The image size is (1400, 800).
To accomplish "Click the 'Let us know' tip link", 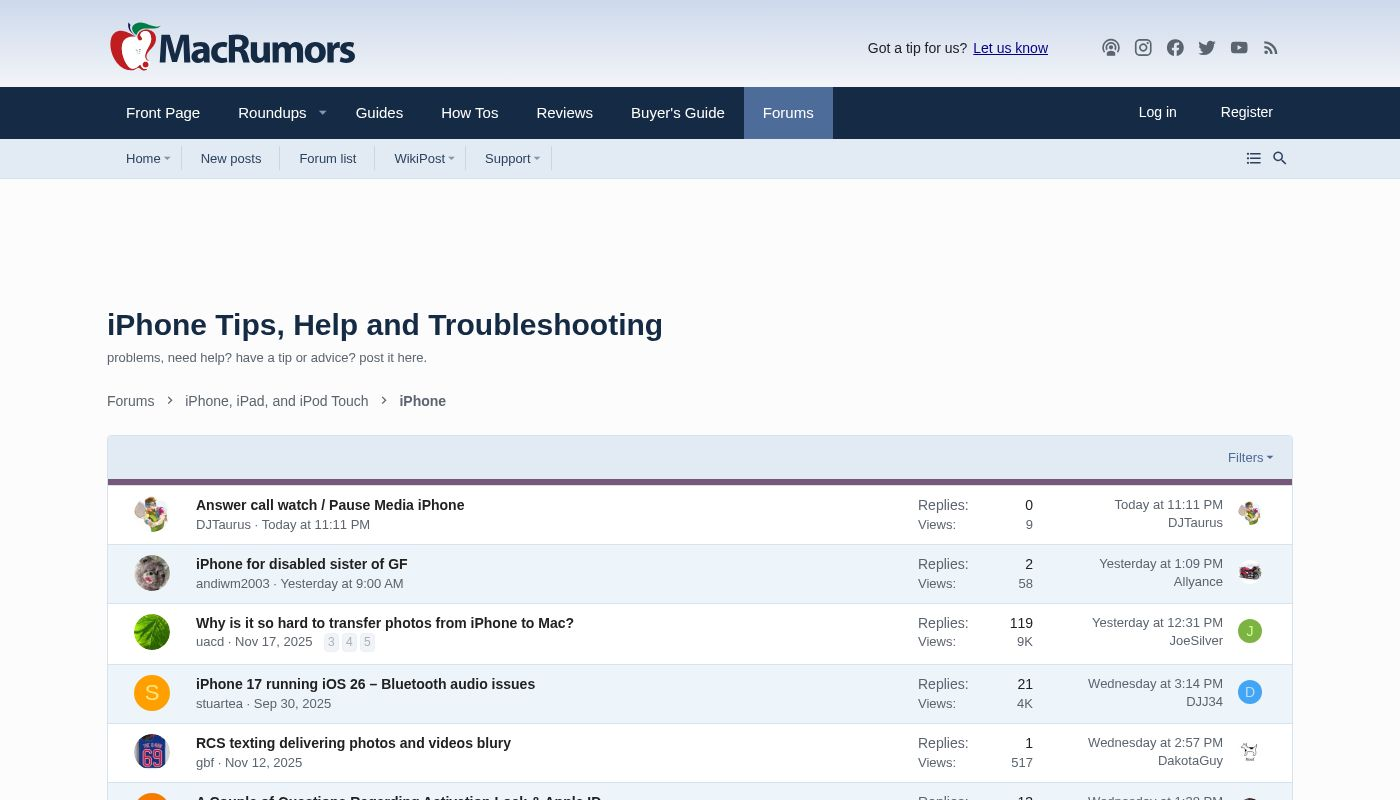I will pos(1010,48).
